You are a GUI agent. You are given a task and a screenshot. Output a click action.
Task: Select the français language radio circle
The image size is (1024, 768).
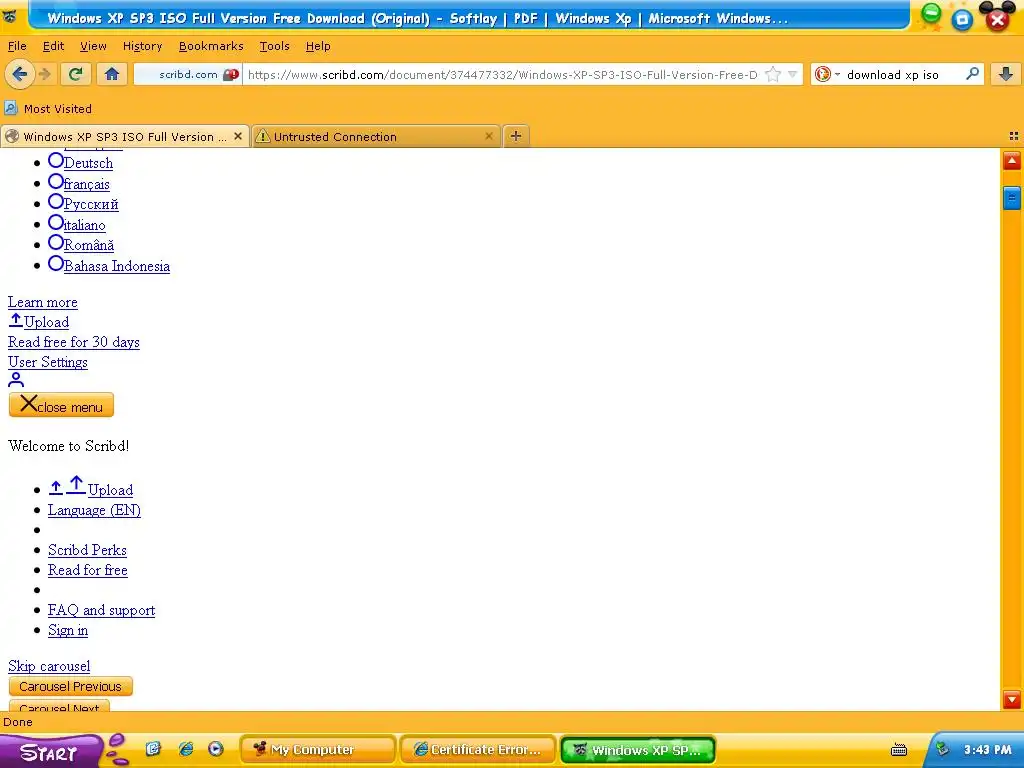coord(56,182)
